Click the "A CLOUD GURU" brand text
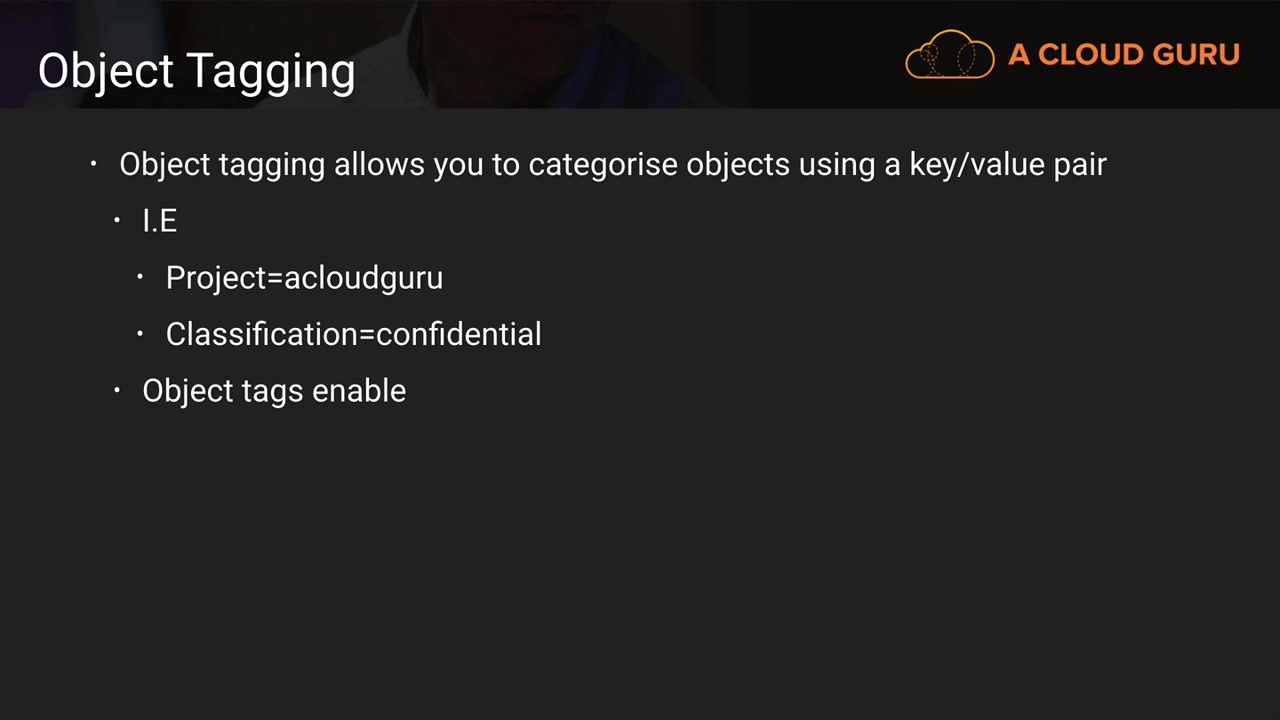 coord(1124,55)
